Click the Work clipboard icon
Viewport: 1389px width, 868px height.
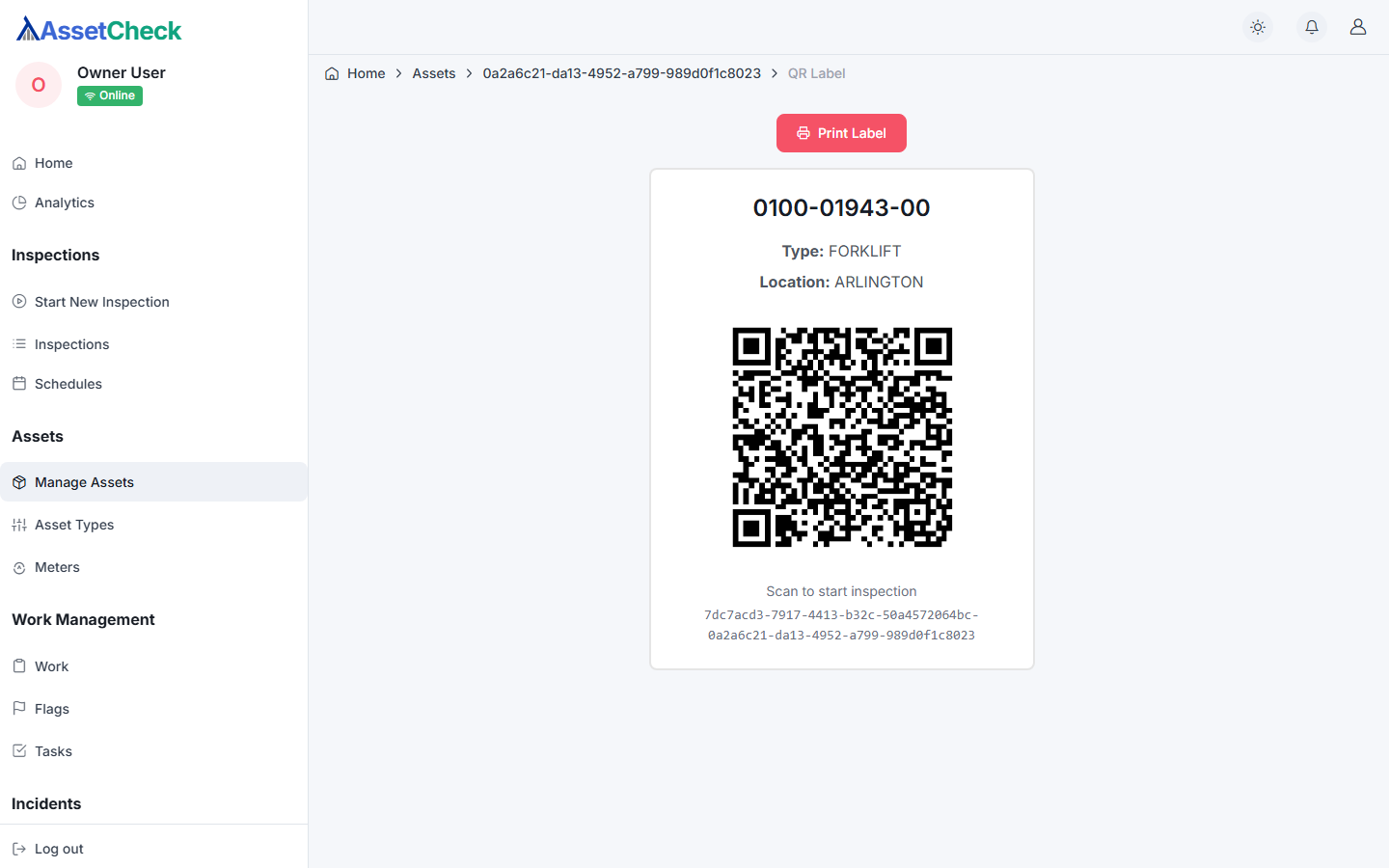[19, 666]
